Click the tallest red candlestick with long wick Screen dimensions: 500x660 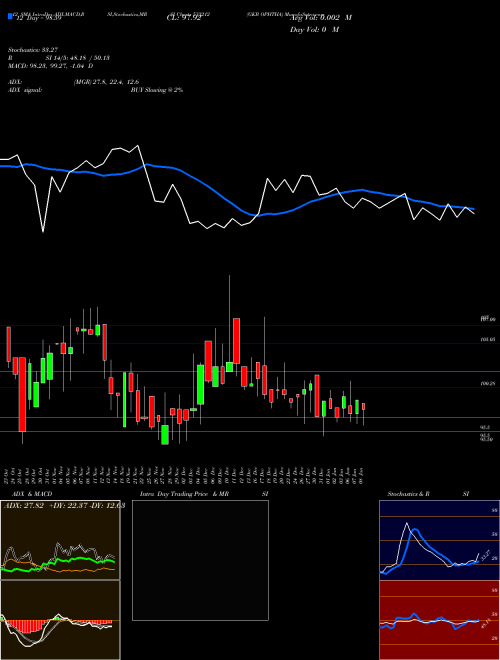tap(22, 394)
